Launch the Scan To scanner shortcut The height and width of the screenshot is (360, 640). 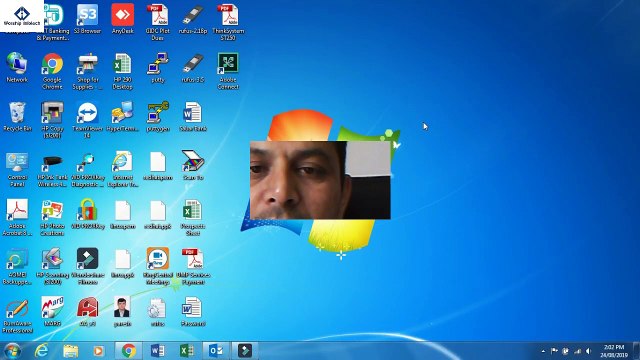coord(193,165)
